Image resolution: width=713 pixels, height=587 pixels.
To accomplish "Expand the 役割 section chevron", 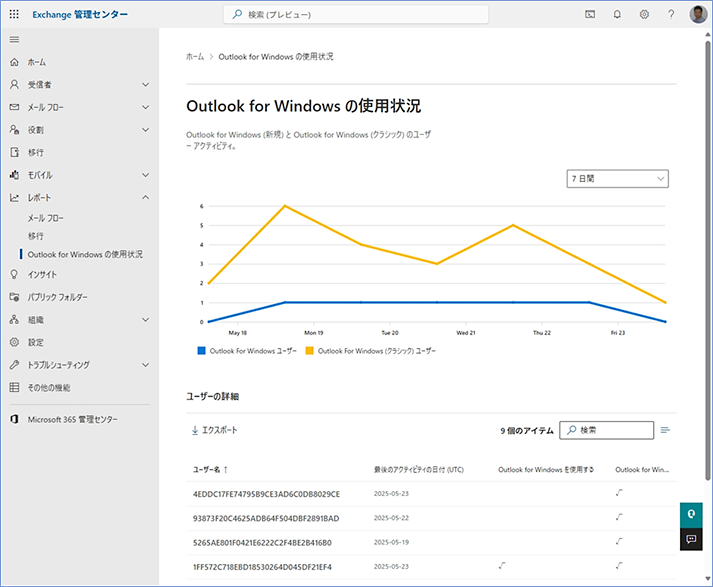I will (146, 130).
